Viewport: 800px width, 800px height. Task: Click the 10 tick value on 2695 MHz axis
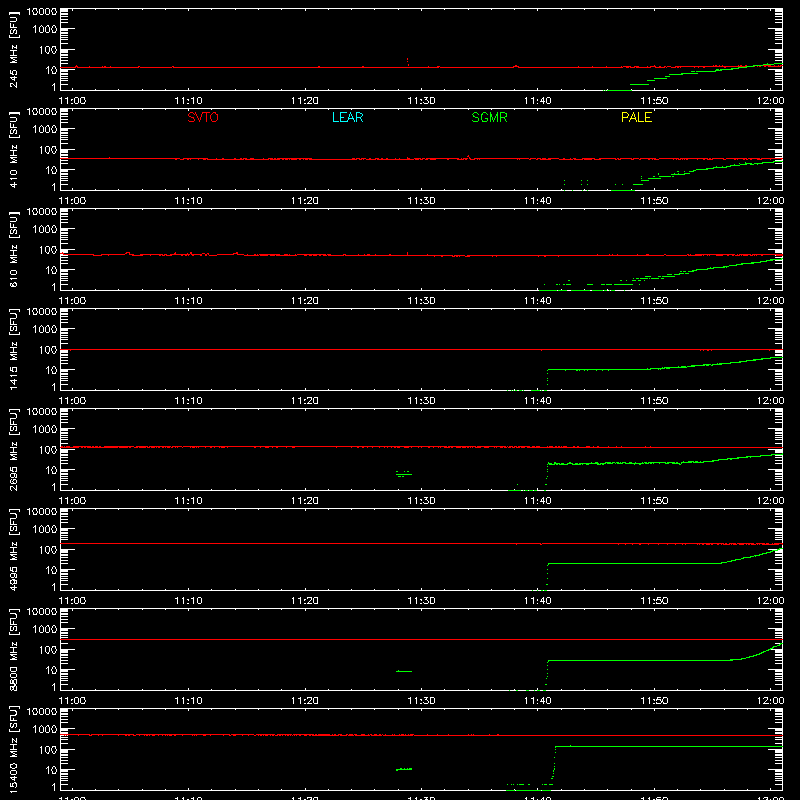[51, 470]
